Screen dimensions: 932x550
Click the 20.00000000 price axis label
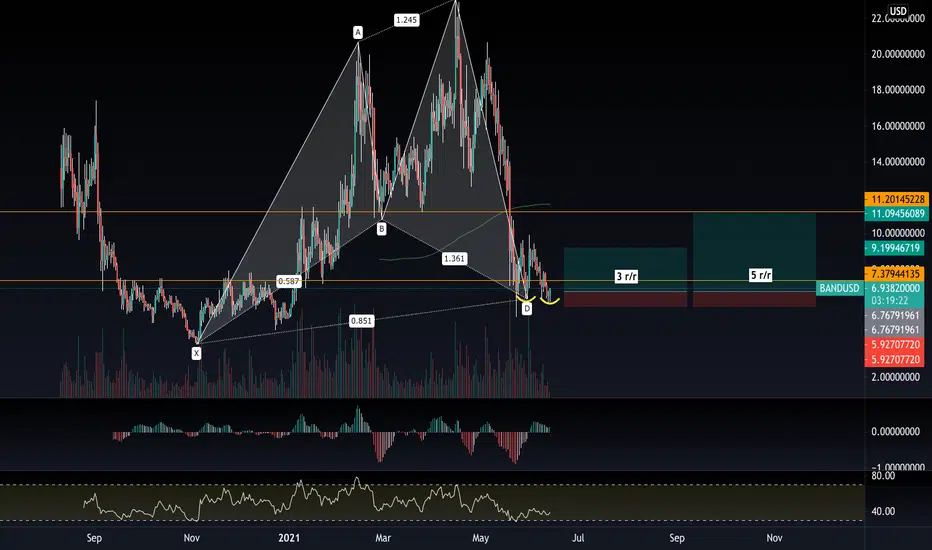[898, 54]
